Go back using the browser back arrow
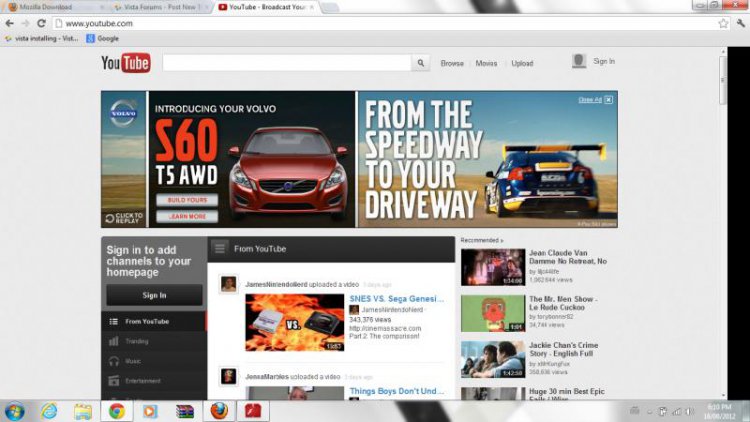 pos(9,23)
